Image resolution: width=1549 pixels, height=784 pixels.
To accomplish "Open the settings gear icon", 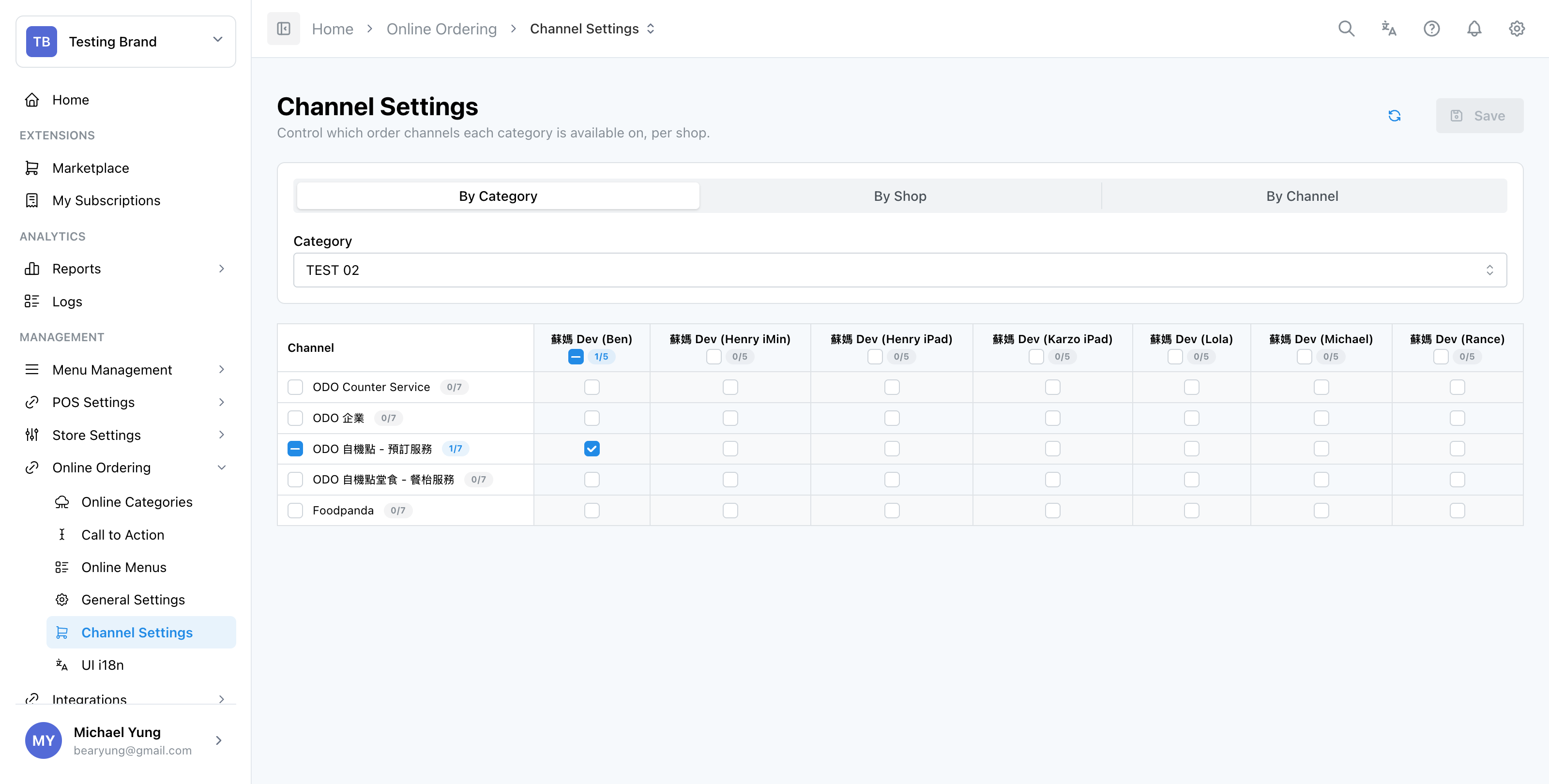I will click(1517, 28).
